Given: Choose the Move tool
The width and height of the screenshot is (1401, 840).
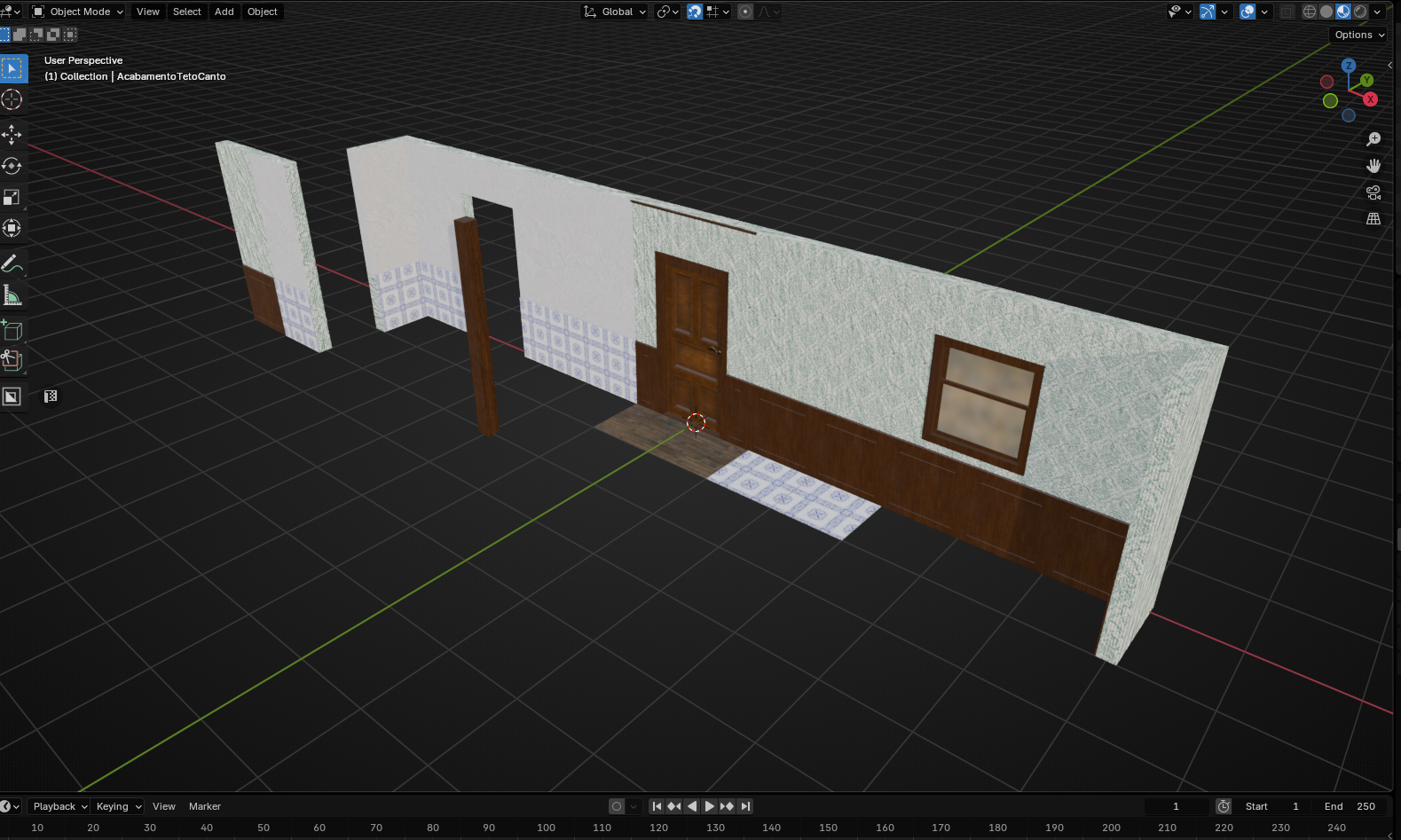Looking at the screenshot, I should point(12,135).
